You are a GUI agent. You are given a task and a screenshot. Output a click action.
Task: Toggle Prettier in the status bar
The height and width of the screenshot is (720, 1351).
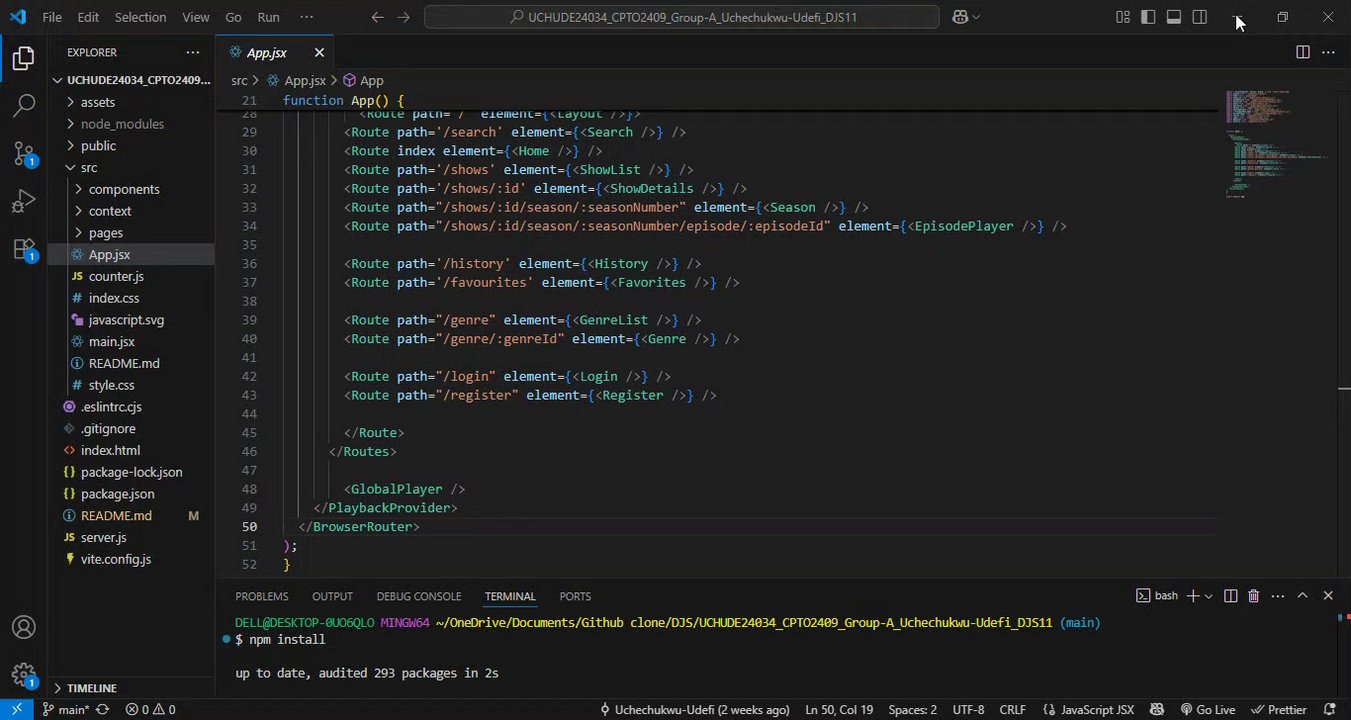1278,710
